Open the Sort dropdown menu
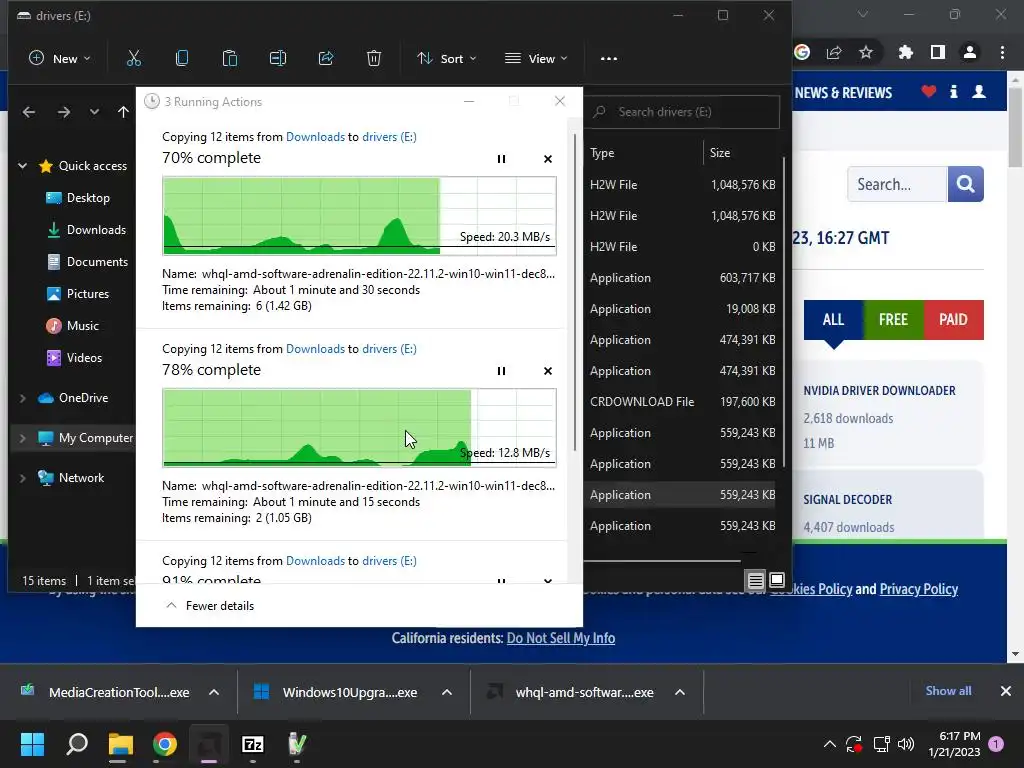This screenshot has height=768, width=1024. 447,58
